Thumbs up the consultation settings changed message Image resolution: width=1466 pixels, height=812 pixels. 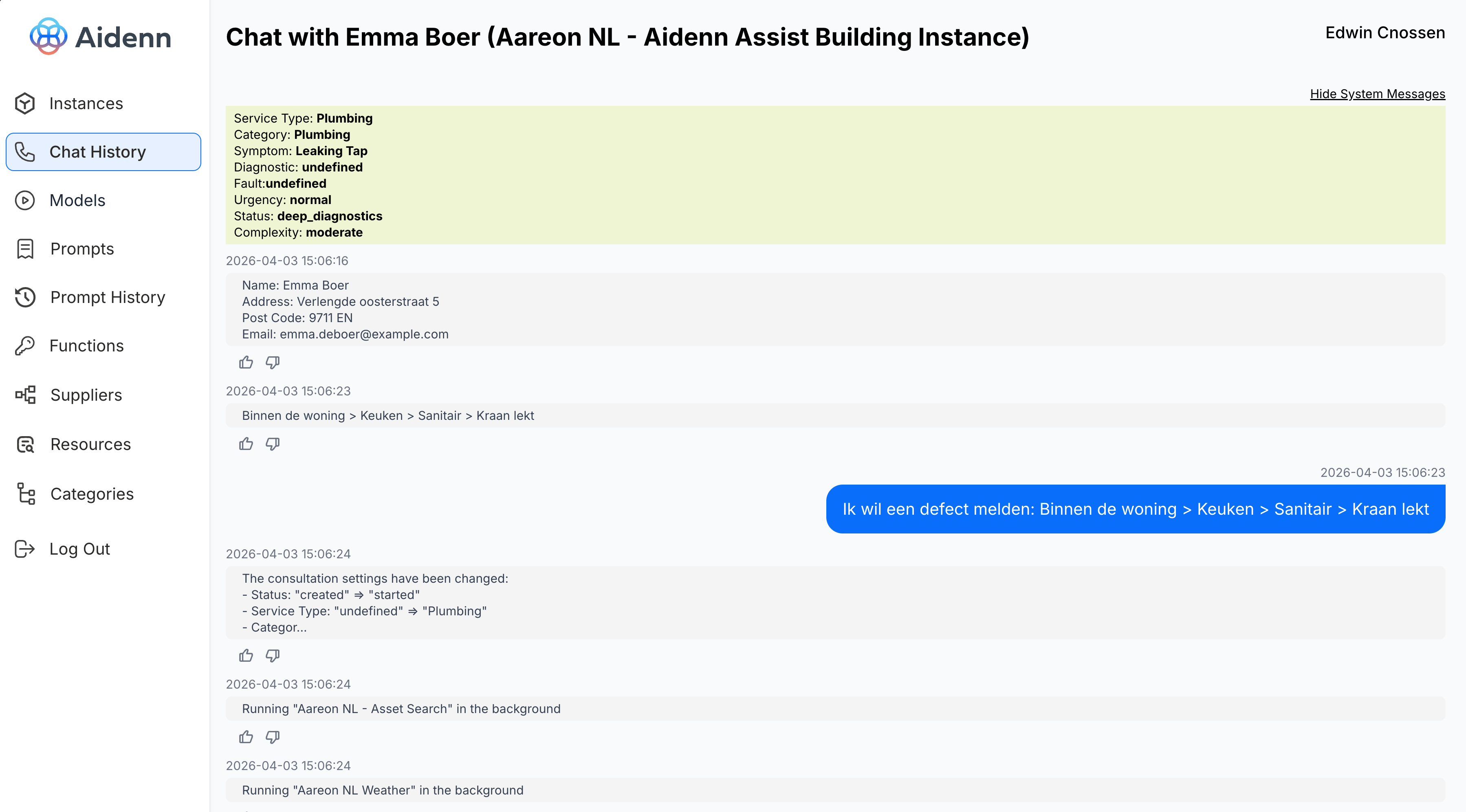(246, 656)
